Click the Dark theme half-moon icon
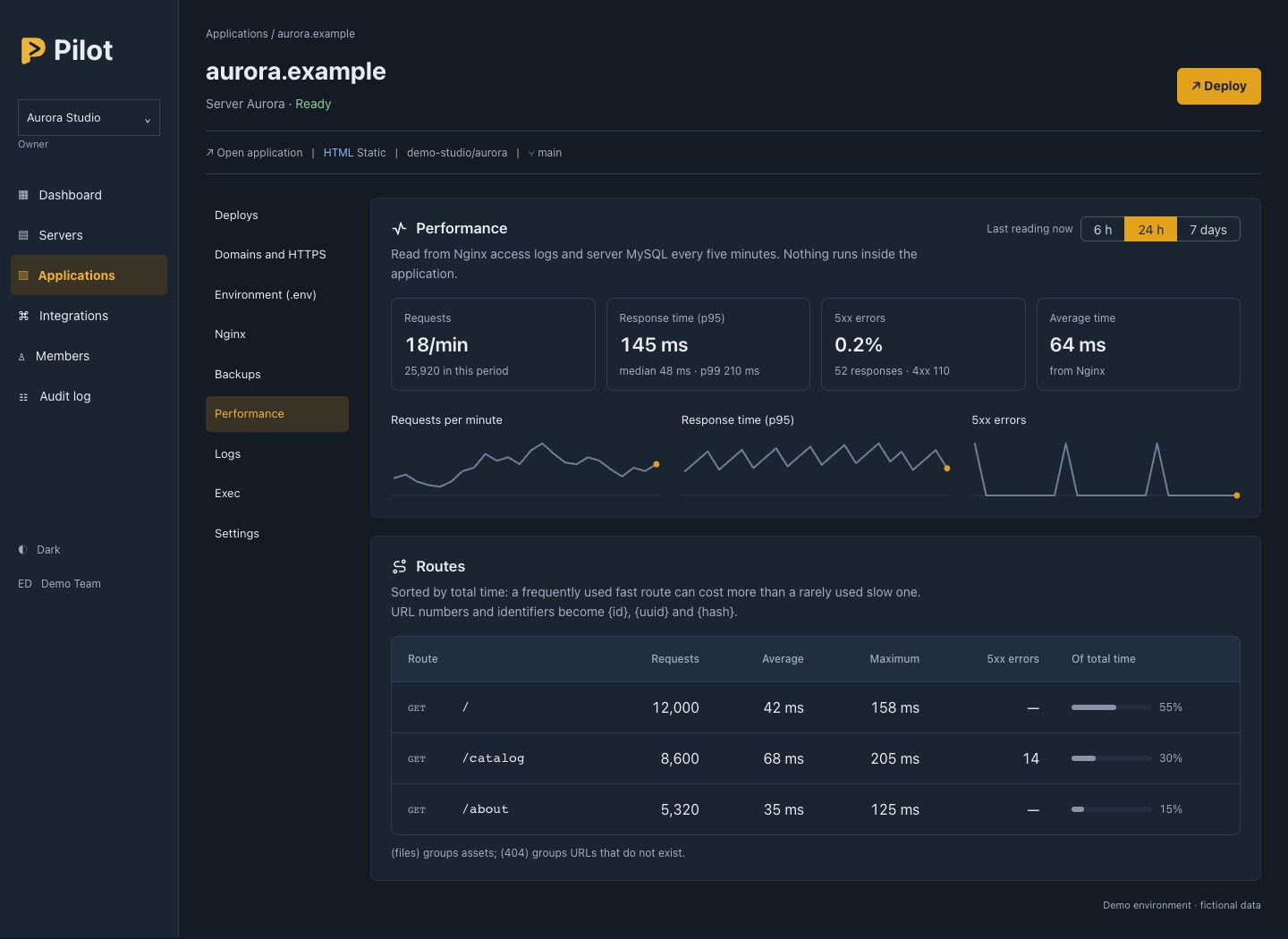The width and height of the screenshot is (1288, 939). coord(23,550)
